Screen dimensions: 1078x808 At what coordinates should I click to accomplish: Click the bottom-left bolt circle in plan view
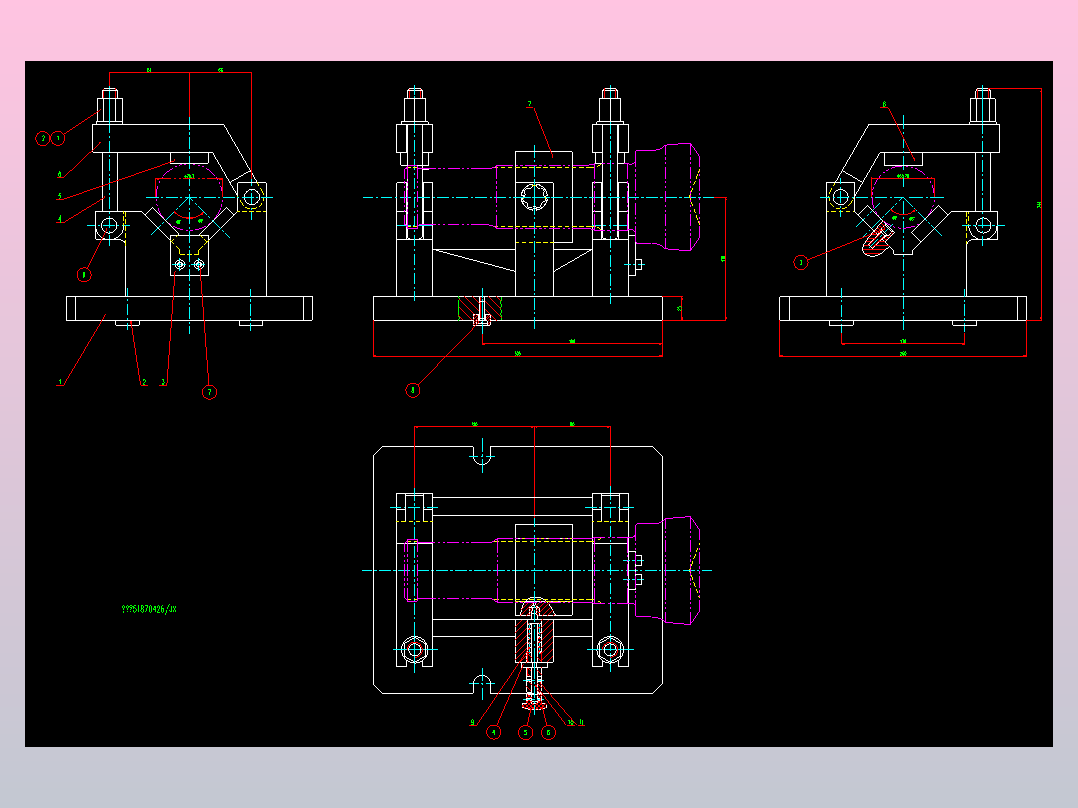point(414,649)
